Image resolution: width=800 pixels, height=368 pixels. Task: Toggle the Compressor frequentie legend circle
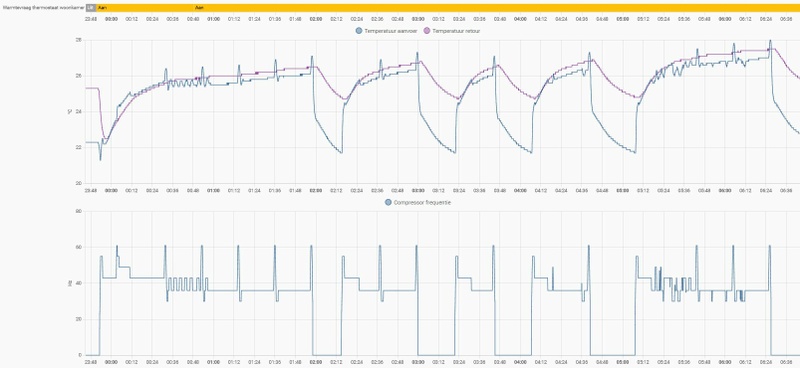(x=388, y=203)
